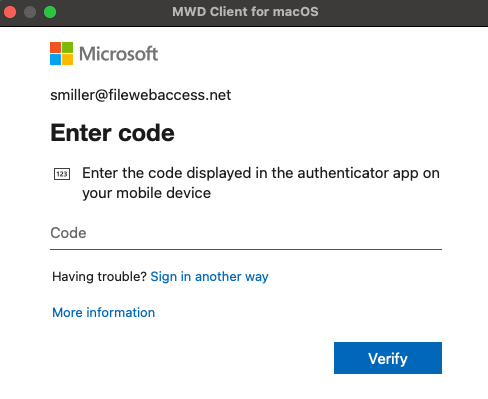Click the authenticator app instruction text
This screenshot has height=399, width=488.
pyautogui.click(x=261, y=183)
